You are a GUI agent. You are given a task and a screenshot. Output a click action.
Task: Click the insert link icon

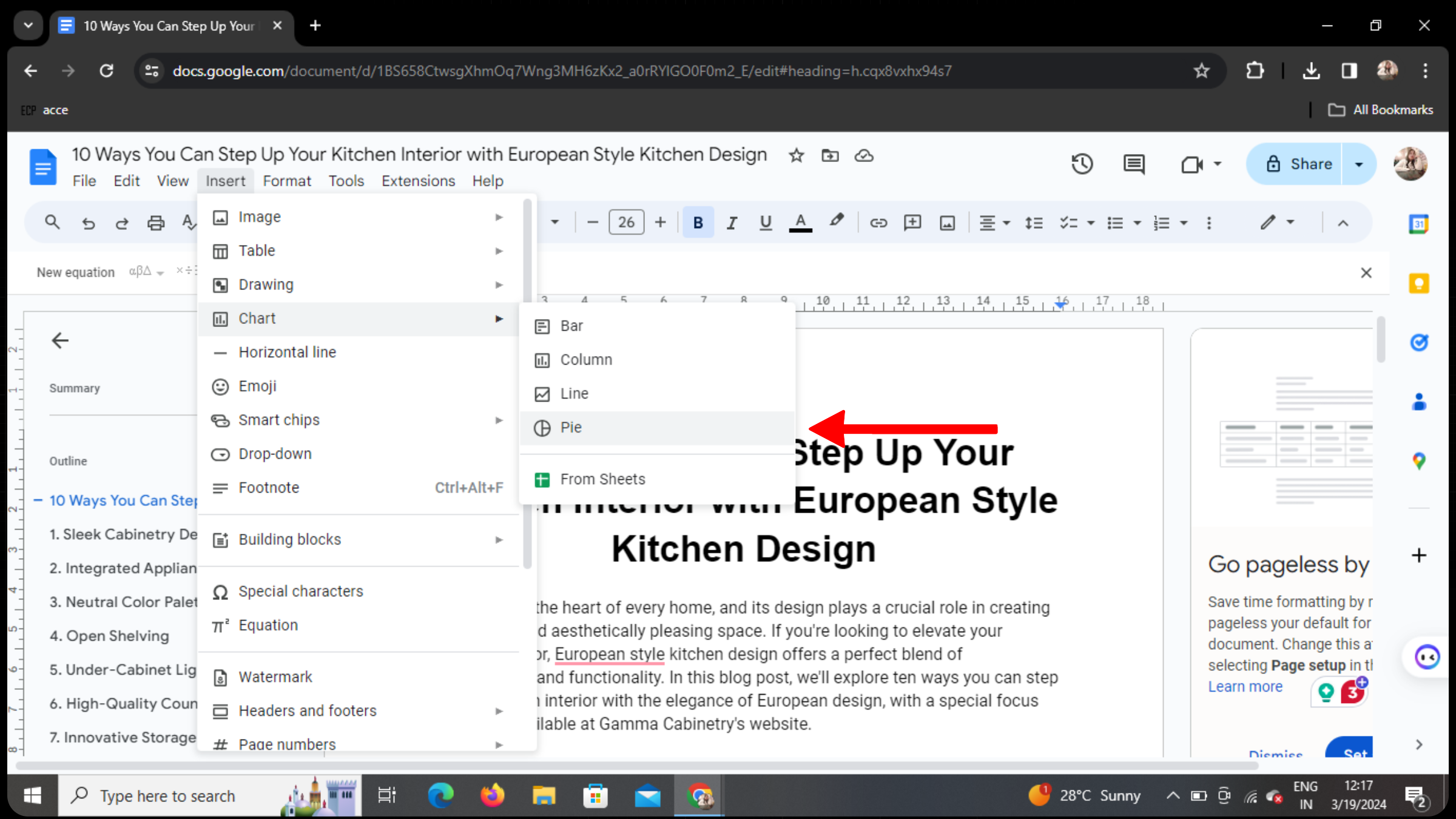(878, 223)
